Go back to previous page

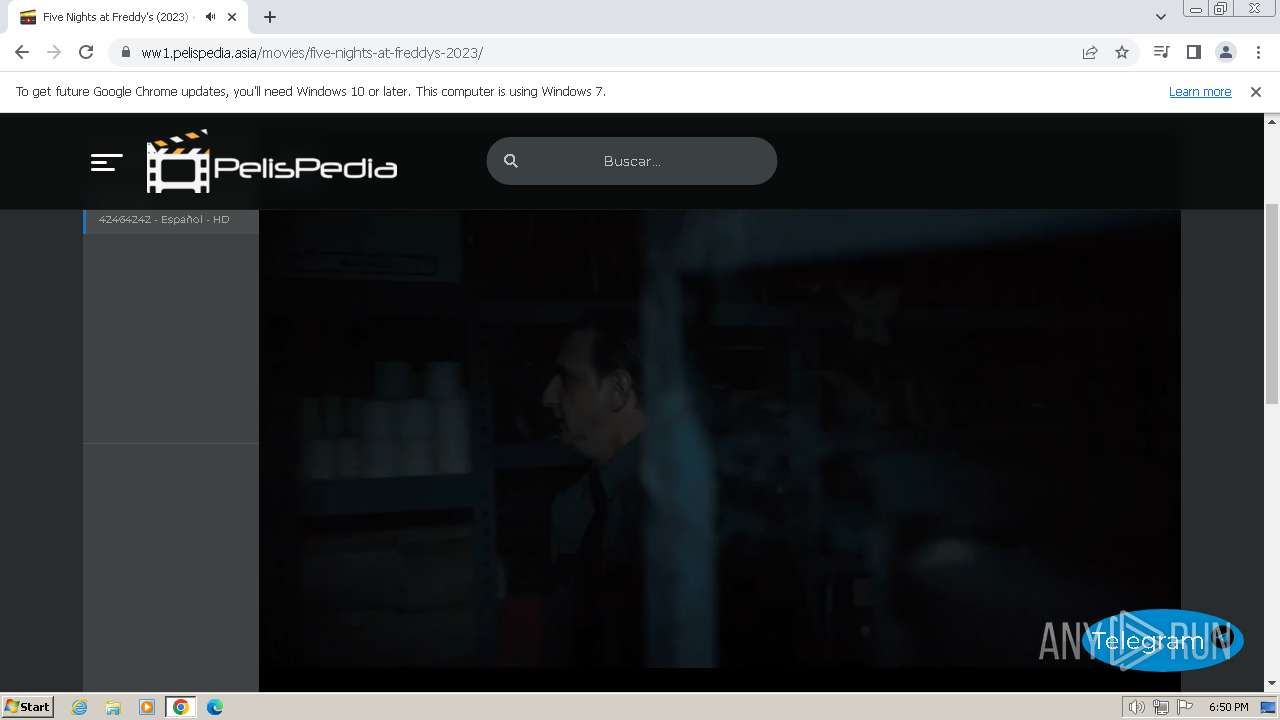[22, 52]
